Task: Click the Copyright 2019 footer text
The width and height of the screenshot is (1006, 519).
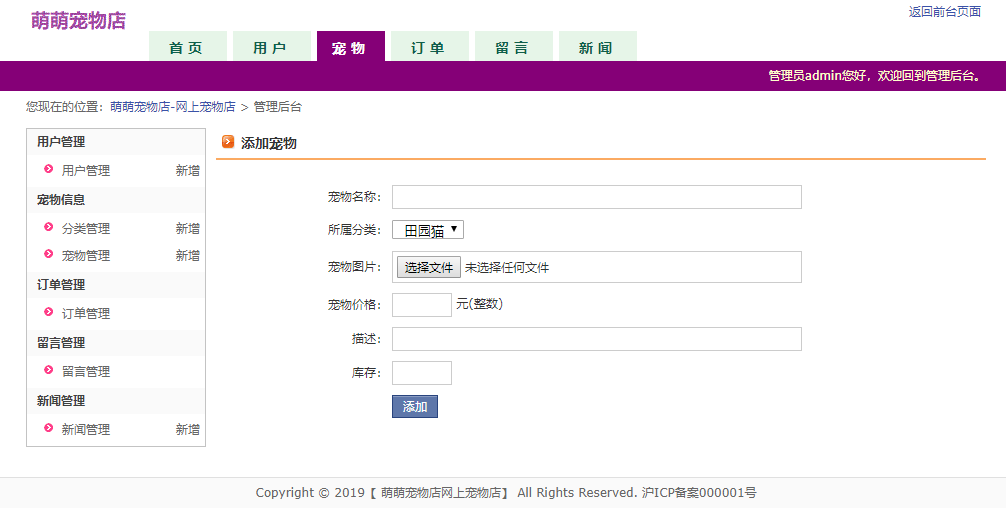Action: (506, 493)
